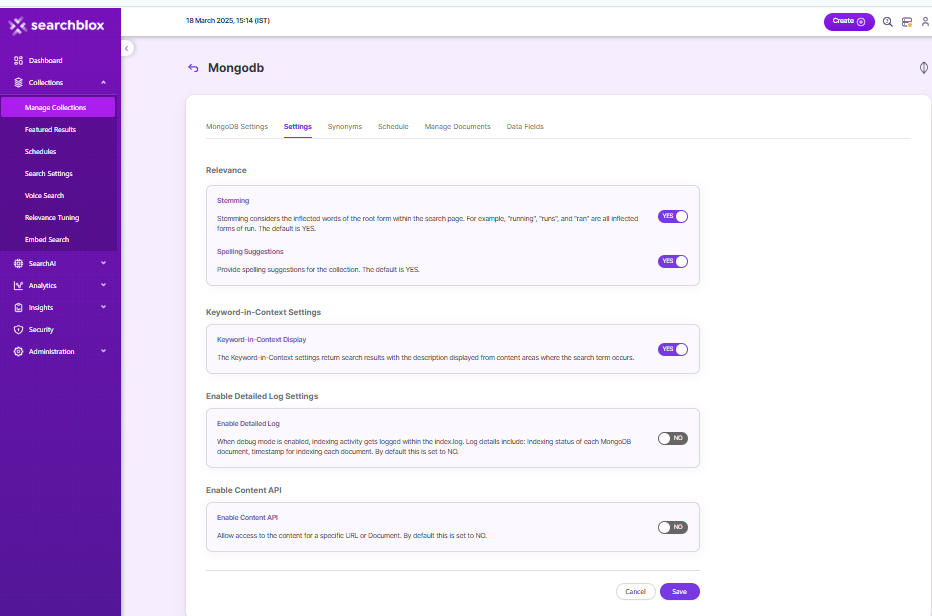The width and height of the screenshot is (932, 616).
Task: Go to the Manage Documents tab
Action: coord(458,127)
